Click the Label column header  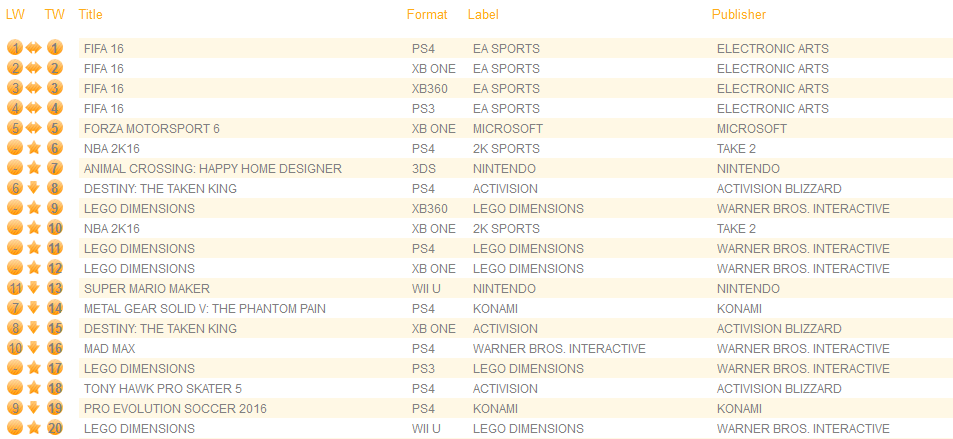(x=483, y=15)
